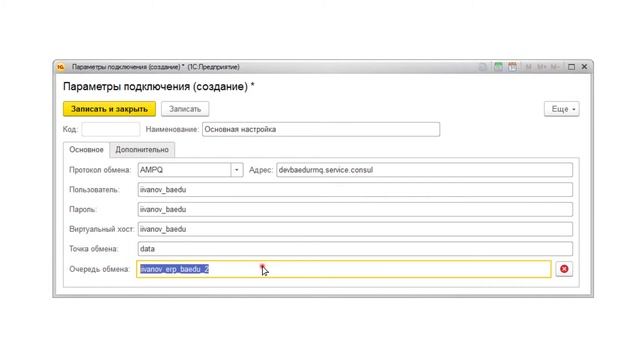Close the Параметры подключения window
The width and height of the screenshot is (640, 360).
tap(584, 67)
